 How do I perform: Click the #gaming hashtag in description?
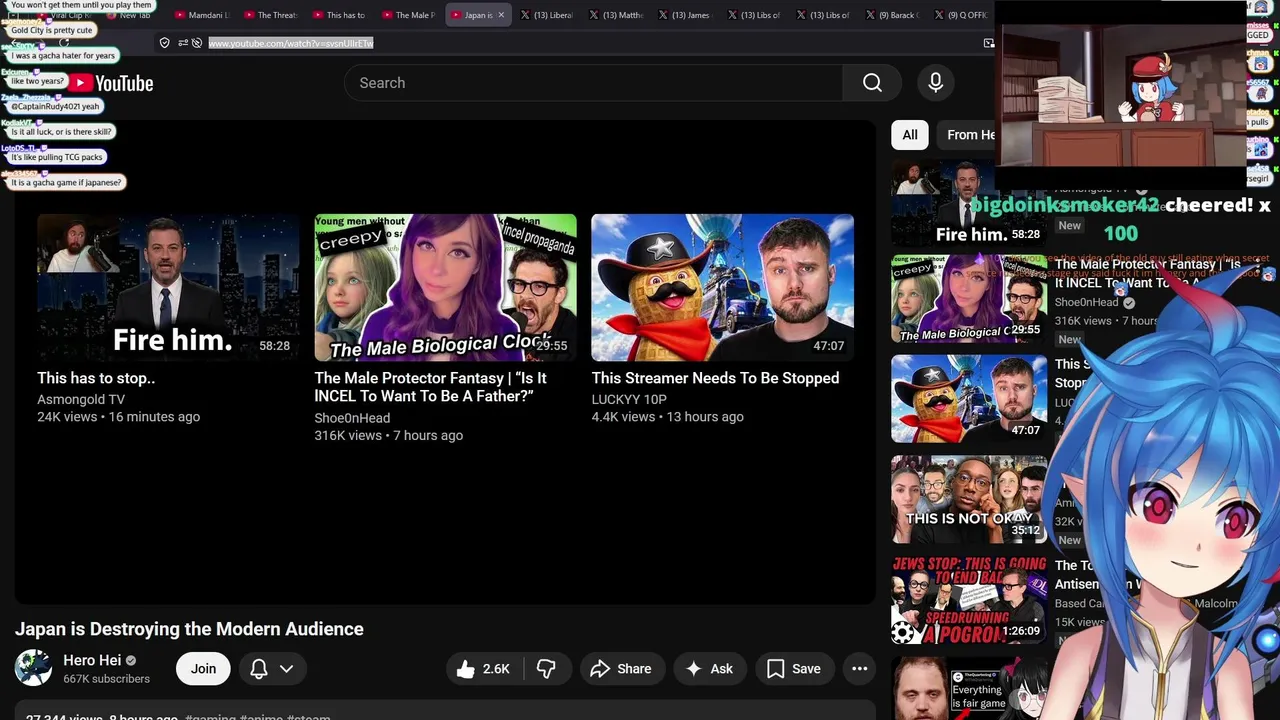pyautogui.click(x=210, y=716)
